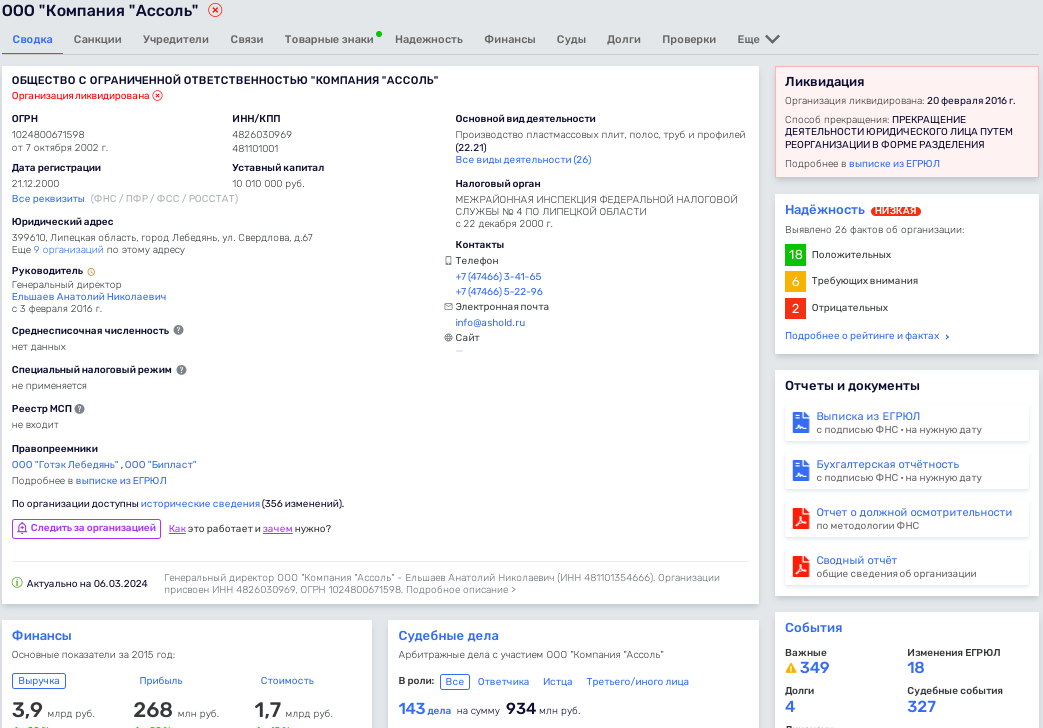Click the globe icon near Сайт
This screenshot has height=728, width=1043.
448,338
